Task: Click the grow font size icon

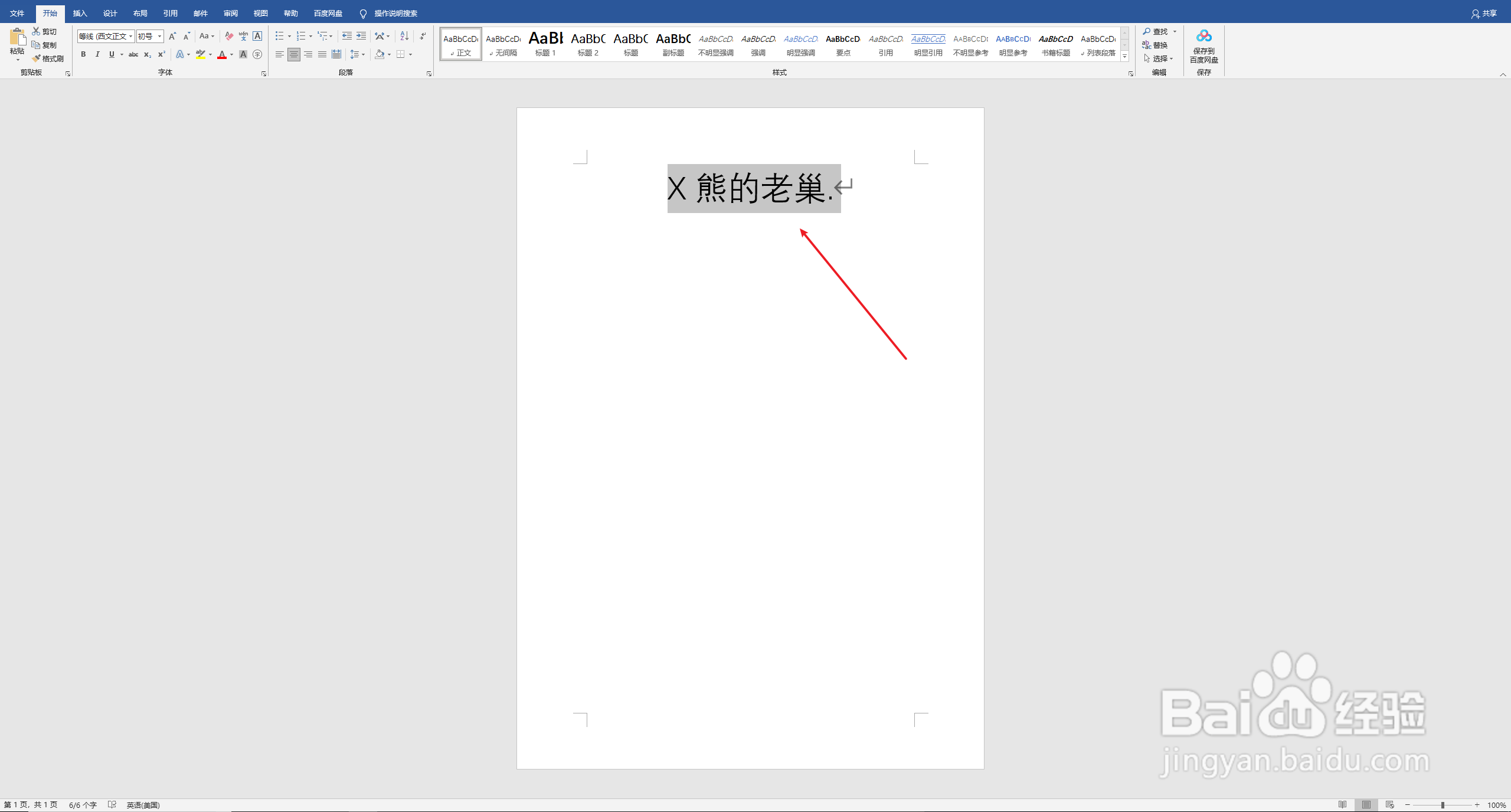Action: (x=172, y=36)
